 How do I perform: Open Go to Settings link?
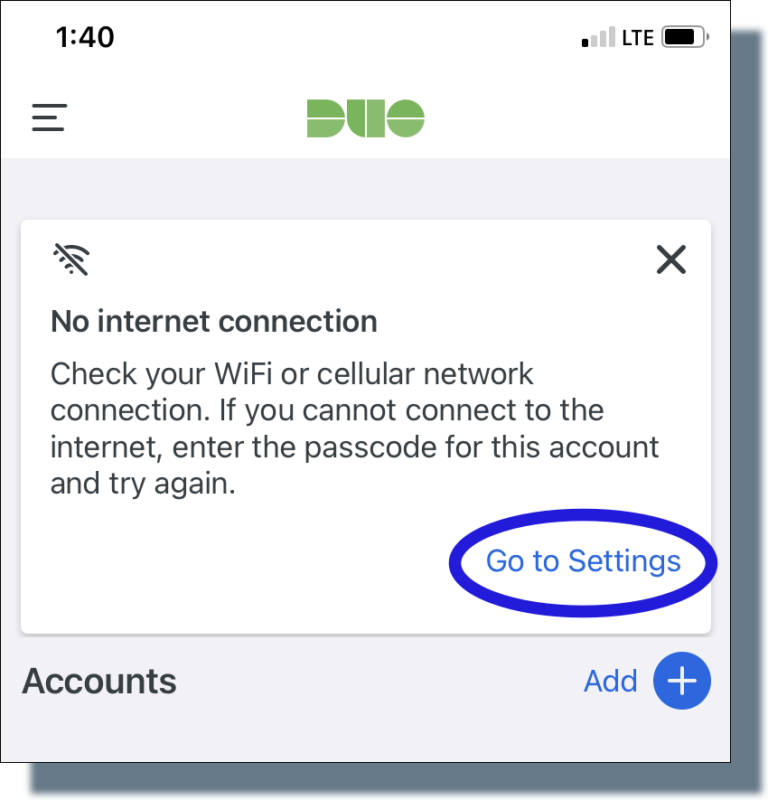[583, 562]
